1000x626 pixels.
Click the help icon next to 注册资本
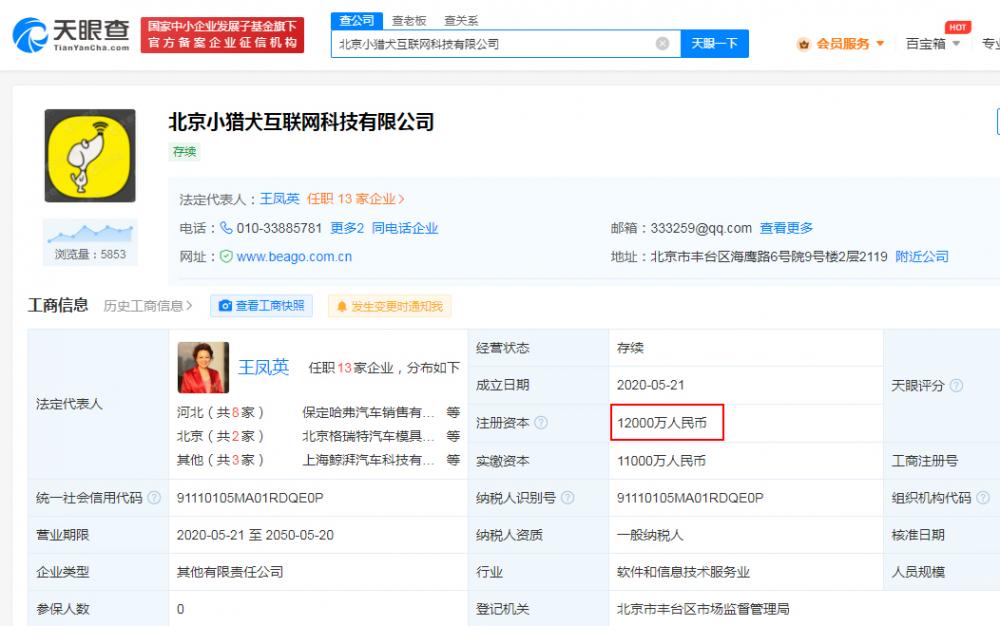point(541,423)
